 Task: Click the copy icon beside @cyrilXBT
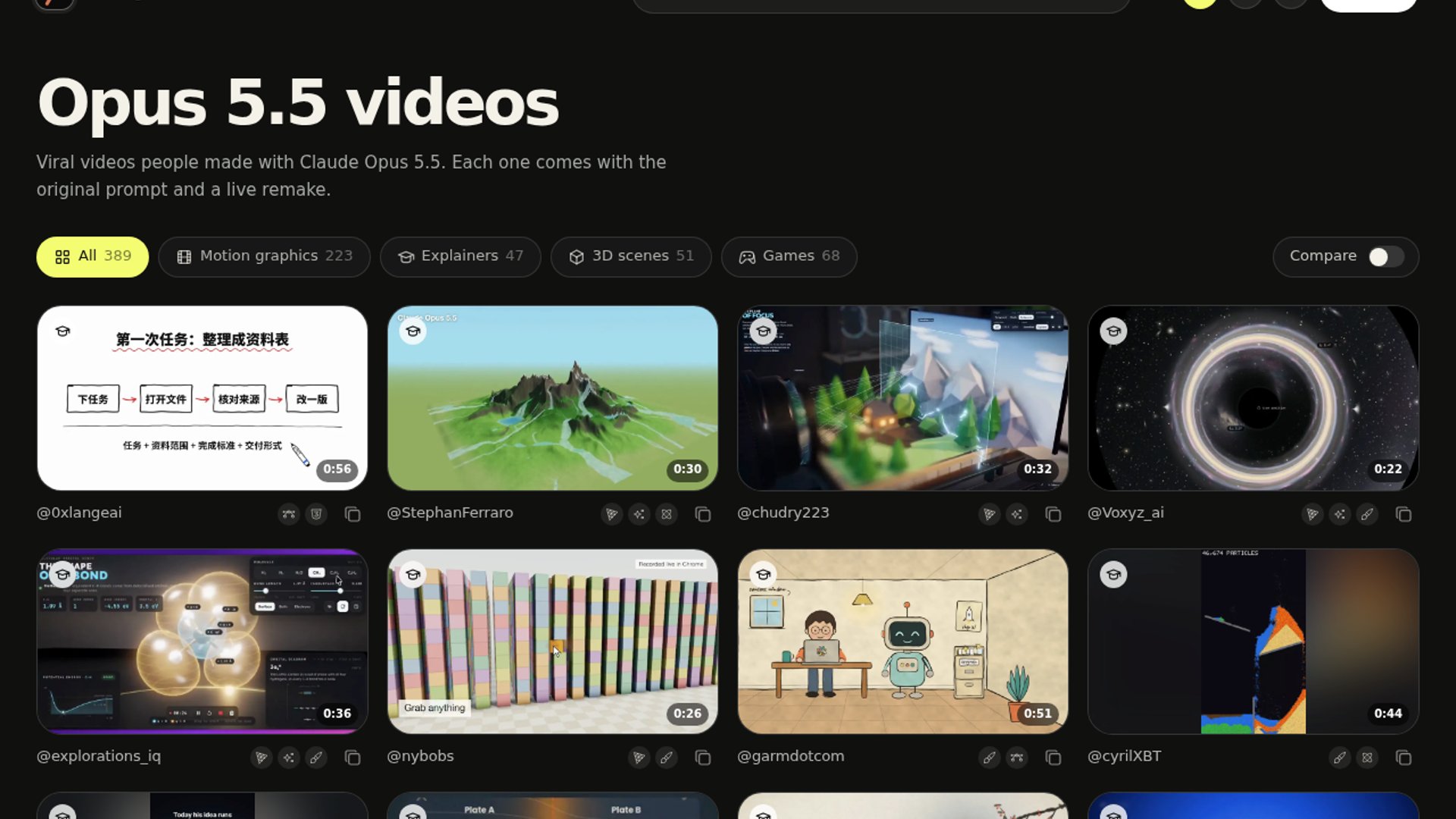(x=1404, y=758)
